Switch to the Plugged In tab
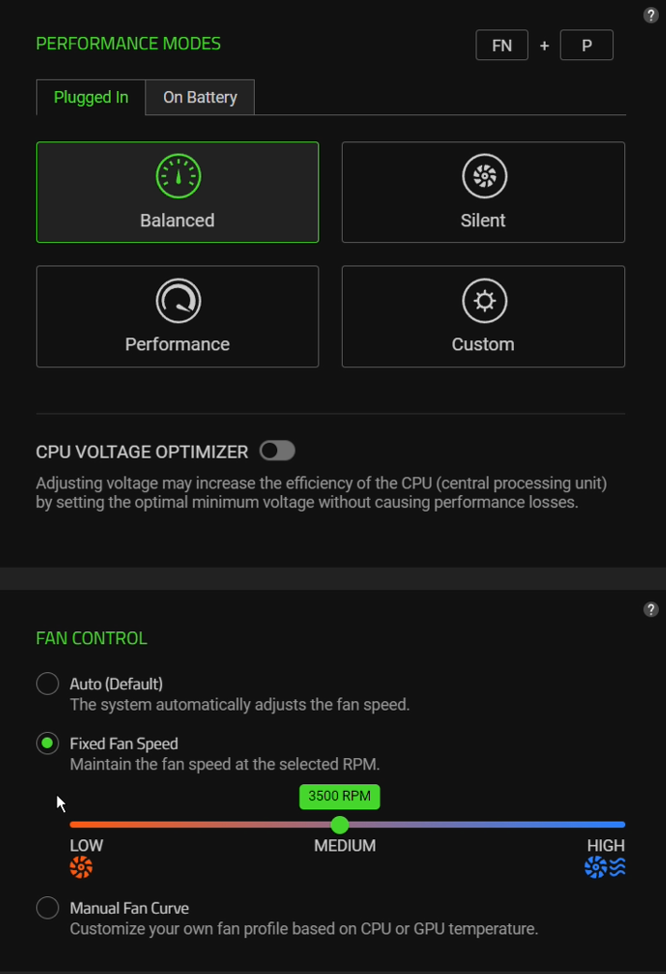The width and height of the screenshot is (666, 974). [x=91, y=98]
